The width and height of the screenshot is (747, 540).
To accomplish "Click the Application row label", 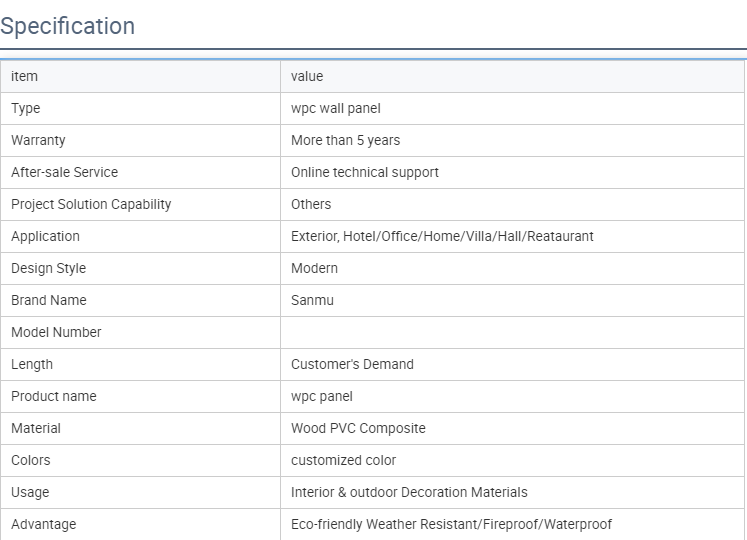I will pyautogui.click(x=45, y=236).
